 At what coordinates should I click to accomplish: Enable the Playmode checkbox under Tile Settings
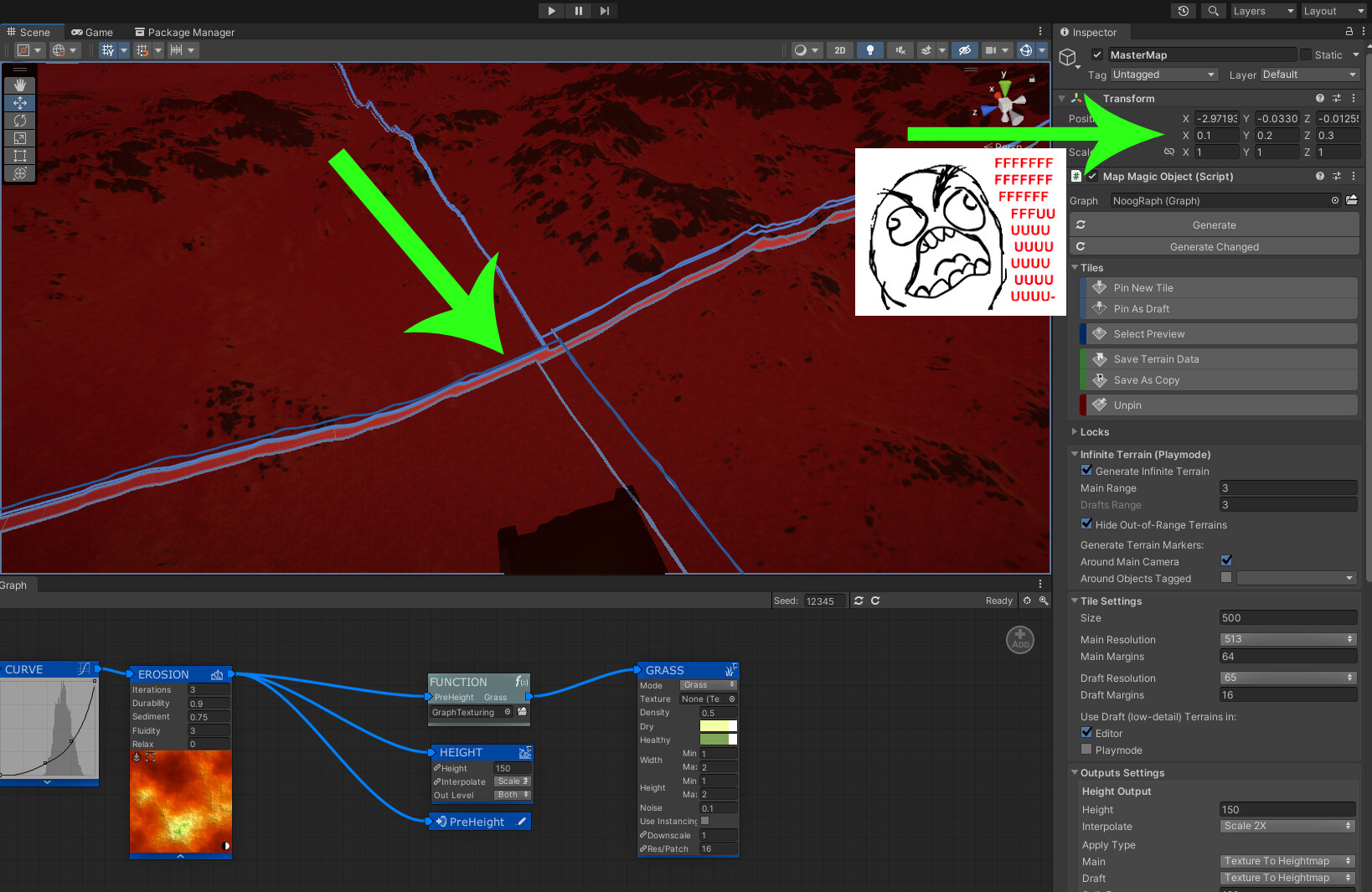click(x=1086, y=749)
